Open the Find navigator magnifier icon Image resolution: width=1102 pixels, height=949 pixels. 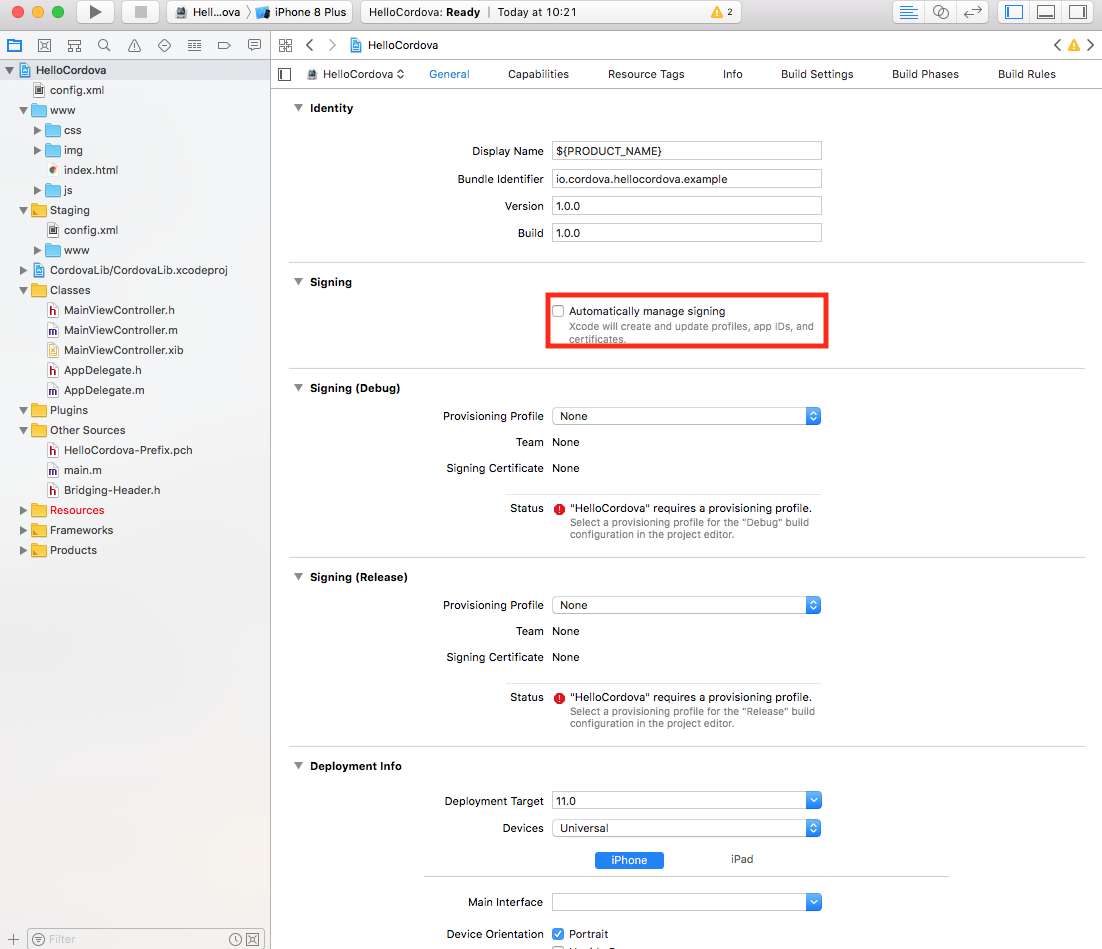tap(104, 46)
